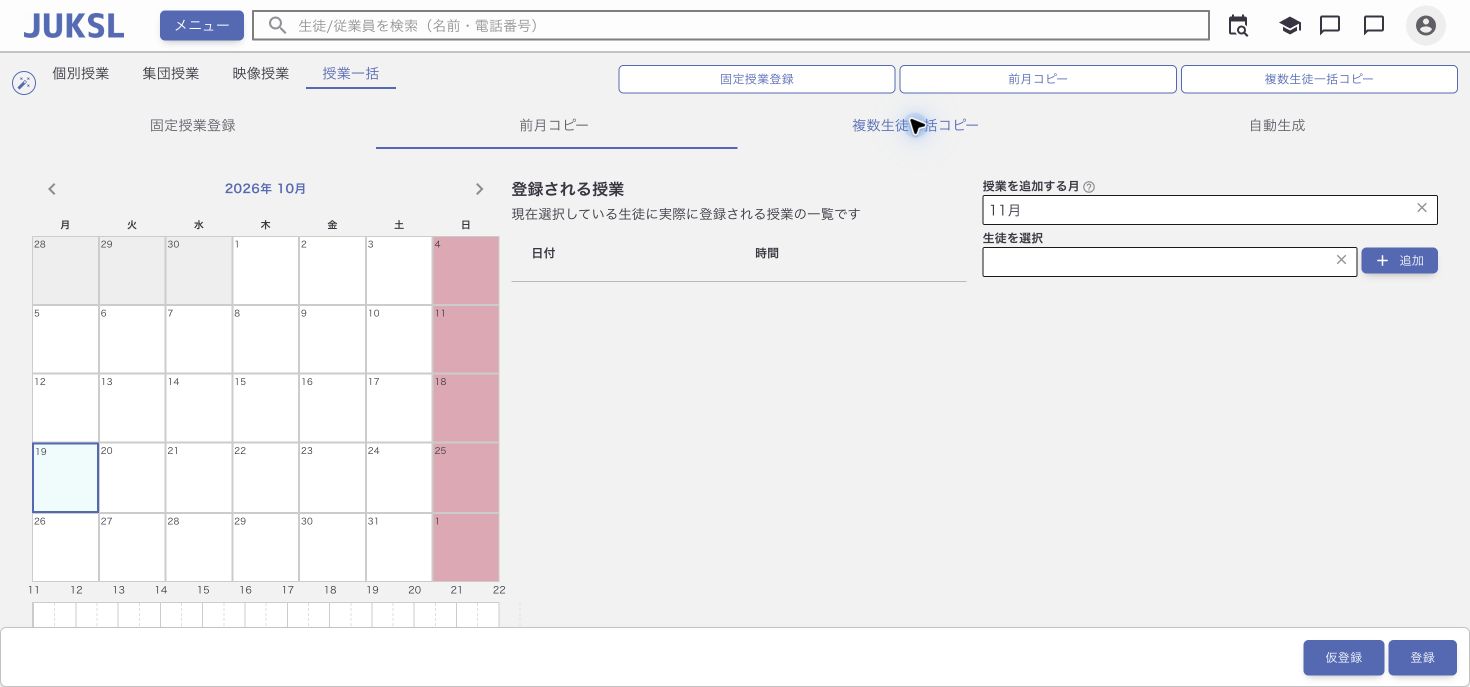Select October 7 in the calendar
1470x687 pixels.
click(x=199, y=340)
